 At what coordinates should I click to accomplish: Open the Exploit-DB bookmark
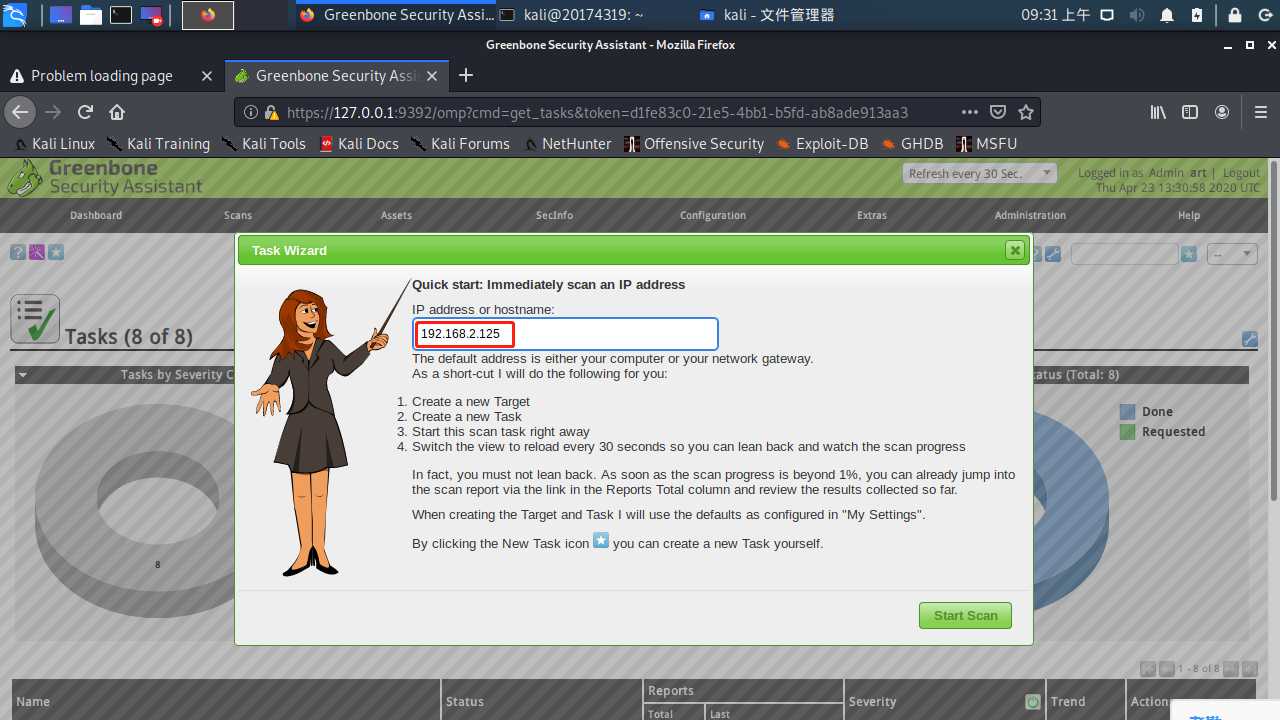click(822, 144)
